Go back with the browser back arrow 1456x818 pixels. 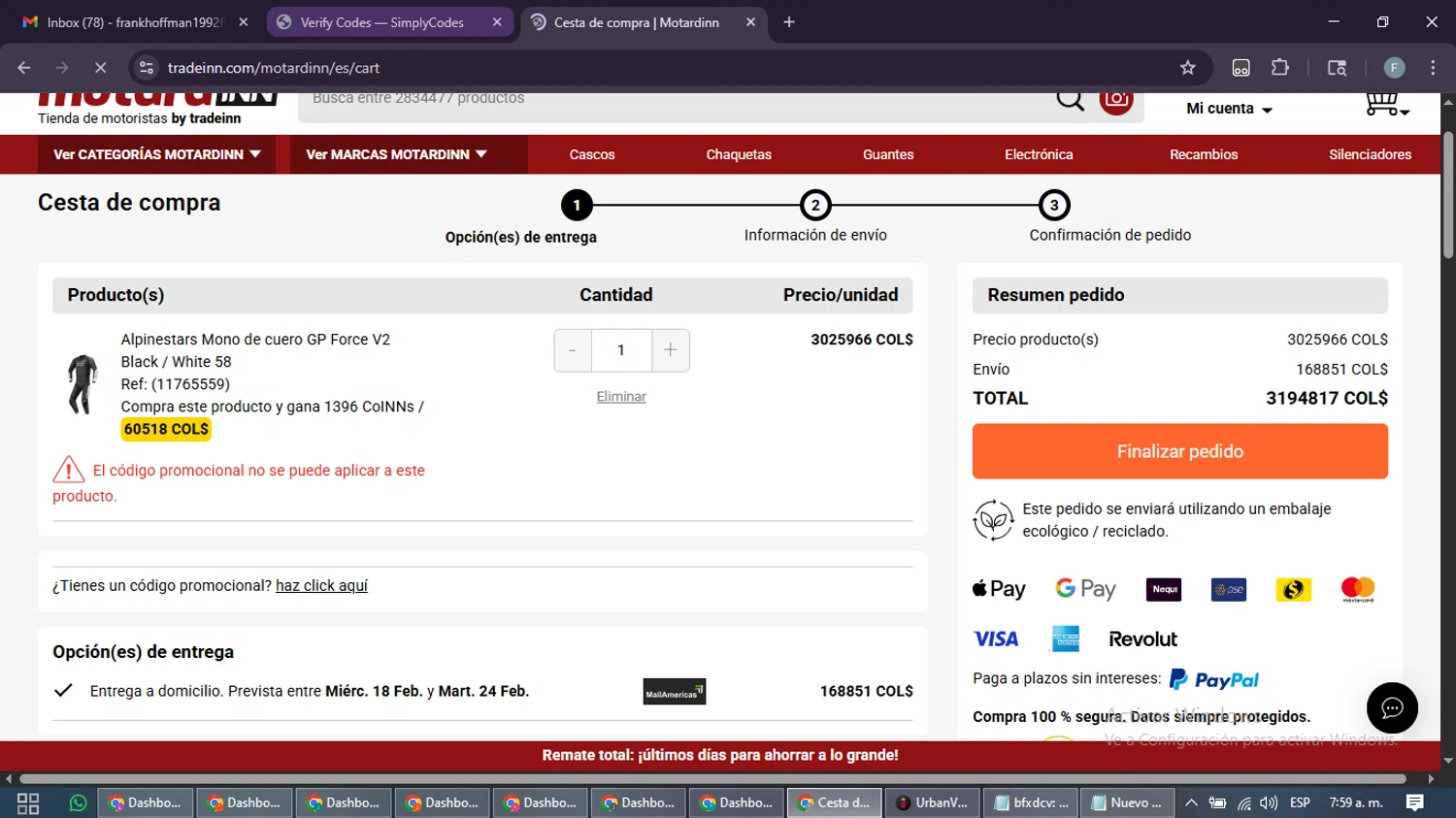pos(24,68)
